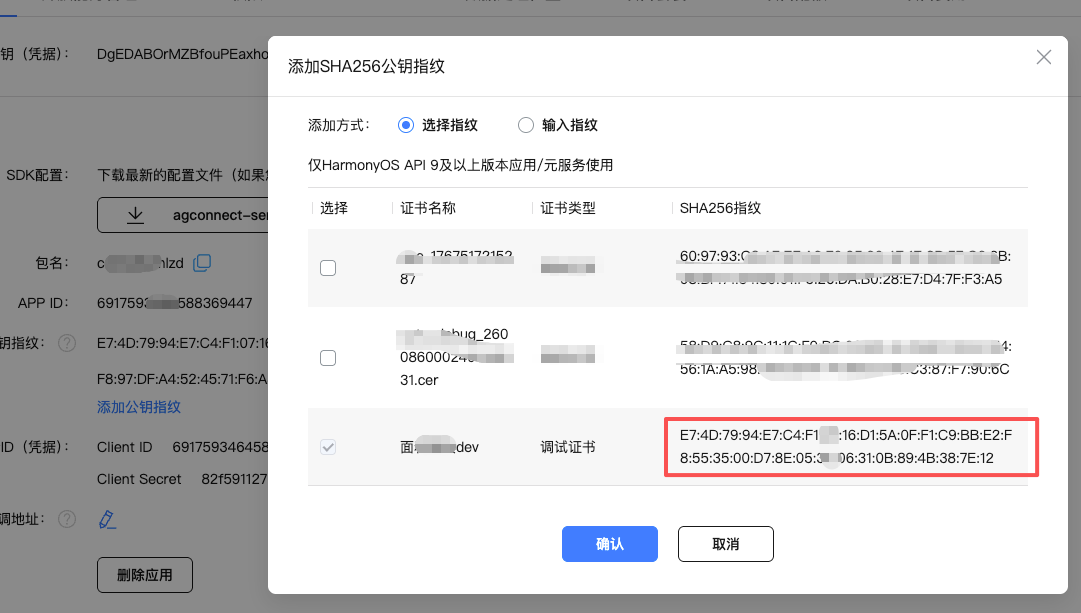1081x613 pixels.
Task: Download the agconnect-services config file
Action: (x=183, y=215)
